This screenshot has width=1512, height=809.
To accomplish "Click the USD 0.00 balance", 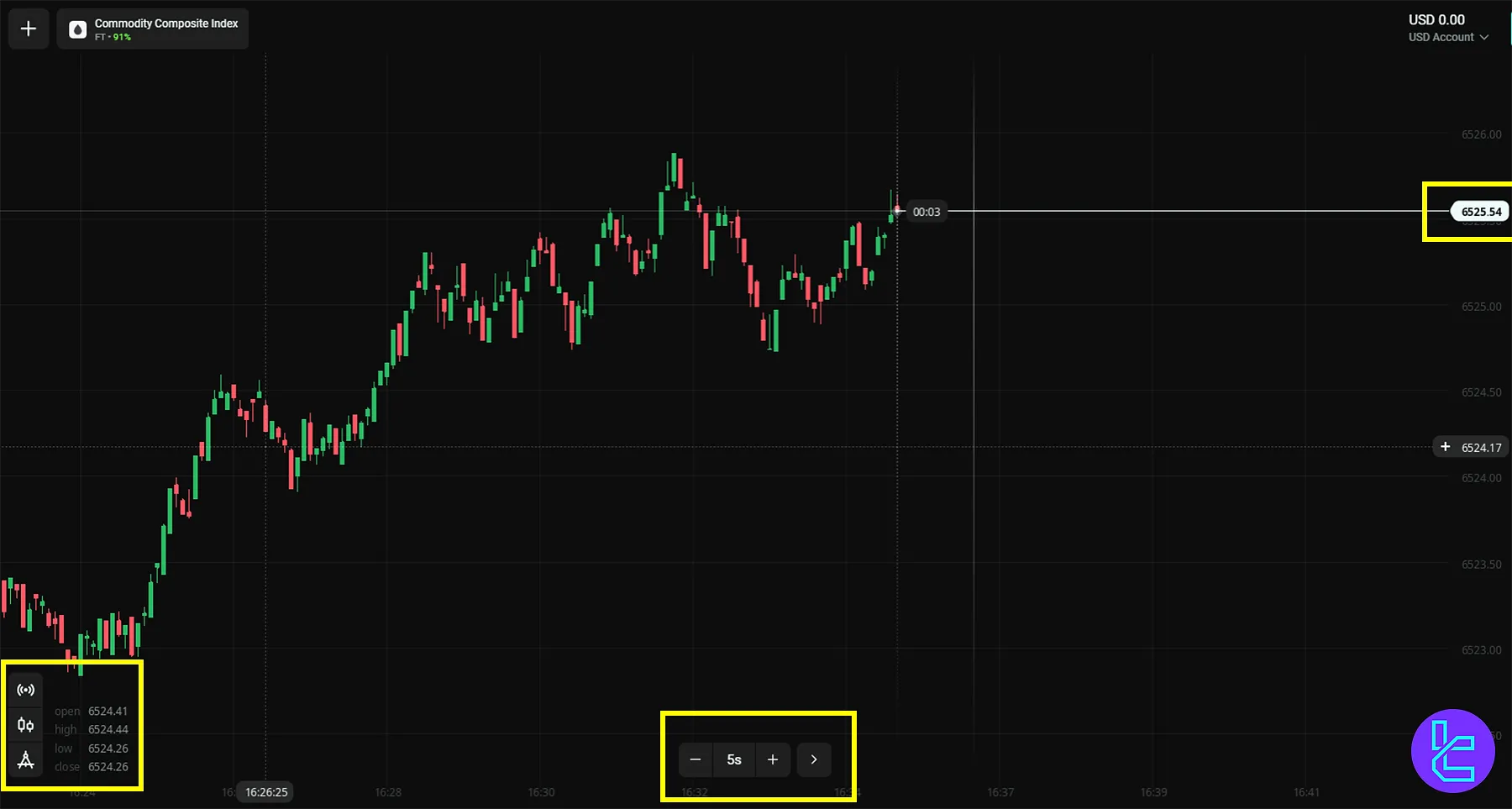I will (x=1436, y=20).
